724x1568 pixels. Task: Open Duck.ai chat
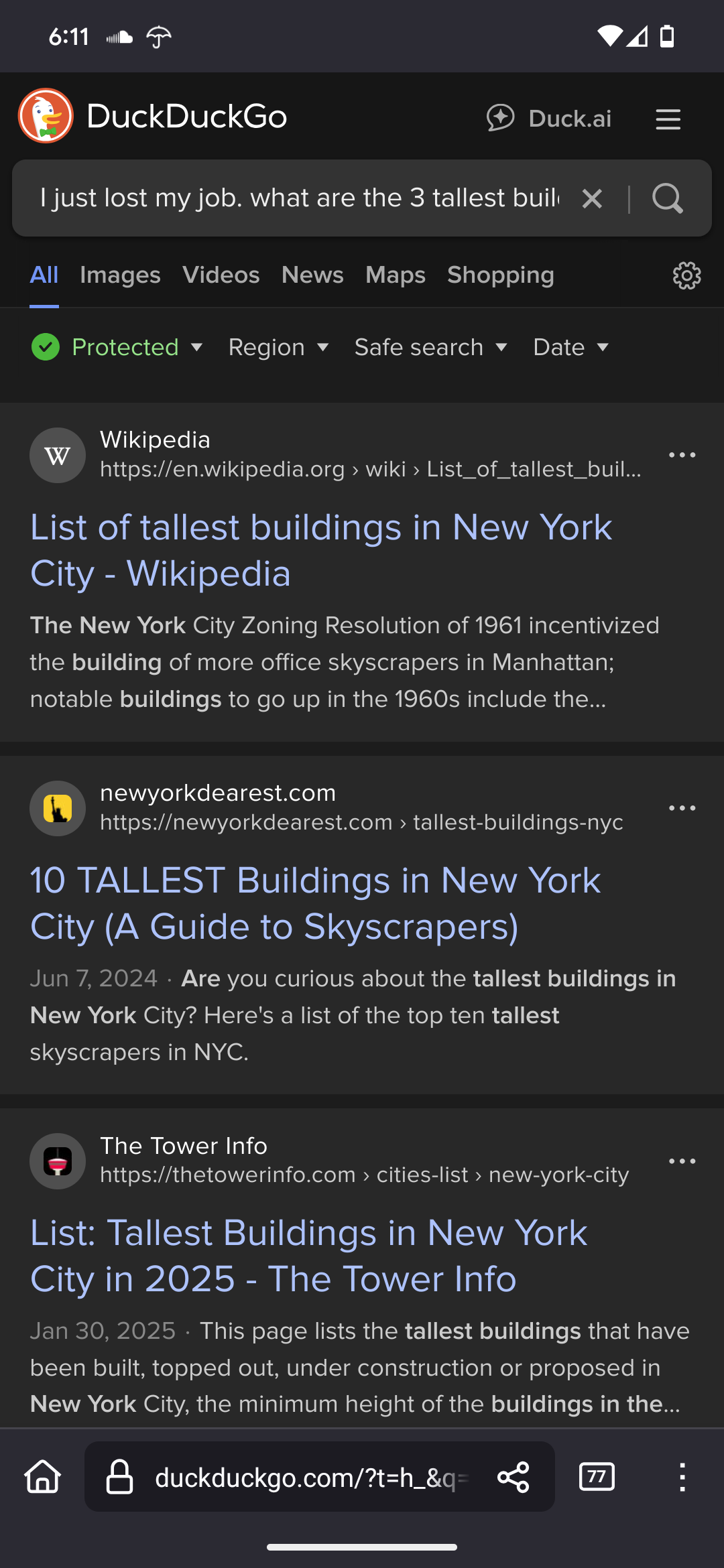tap(549, 119)
